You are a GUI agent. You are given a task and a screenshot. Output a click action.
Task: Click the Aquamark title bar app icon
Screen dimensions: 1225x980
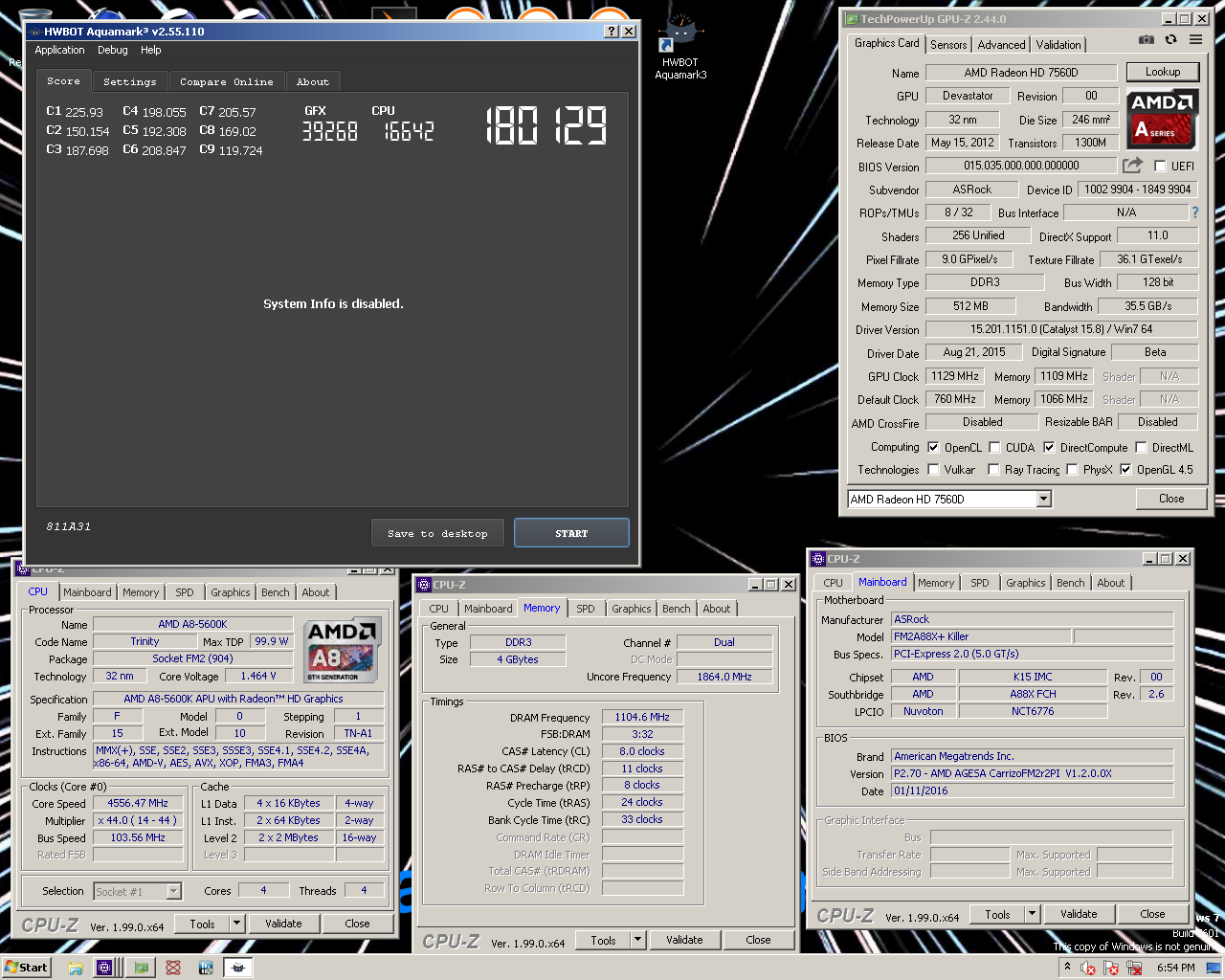[35, 32]
